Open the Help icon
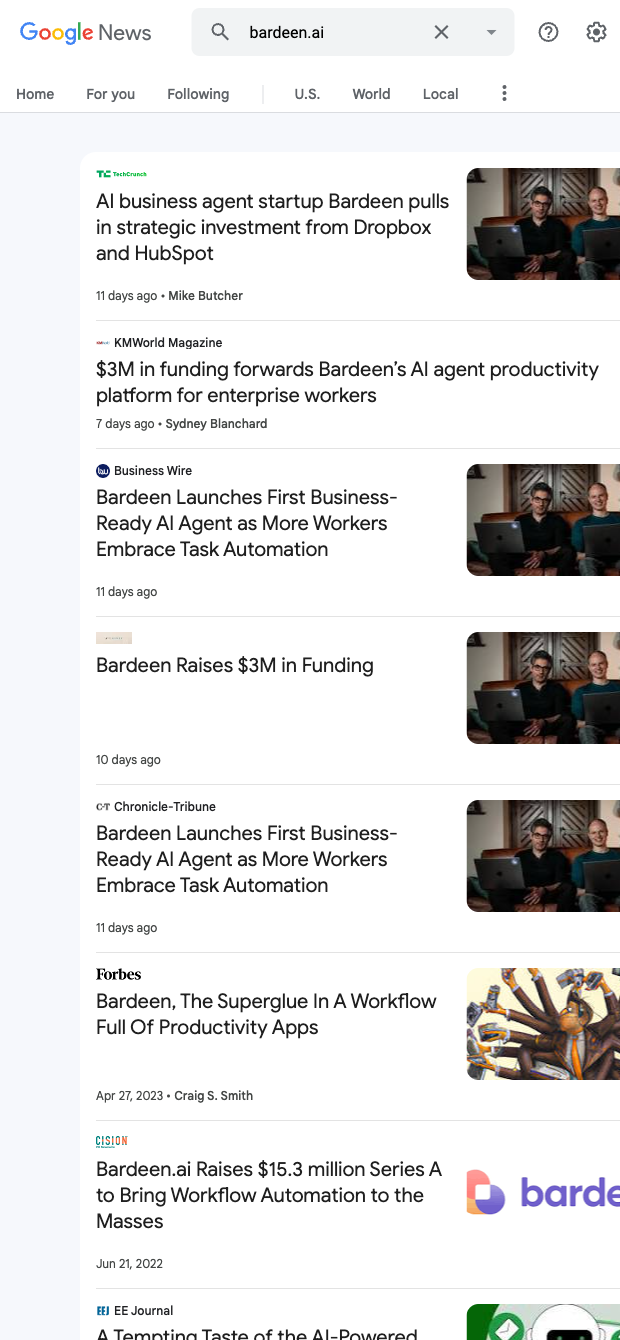The image size is (620, 1340). click(548, 32)
